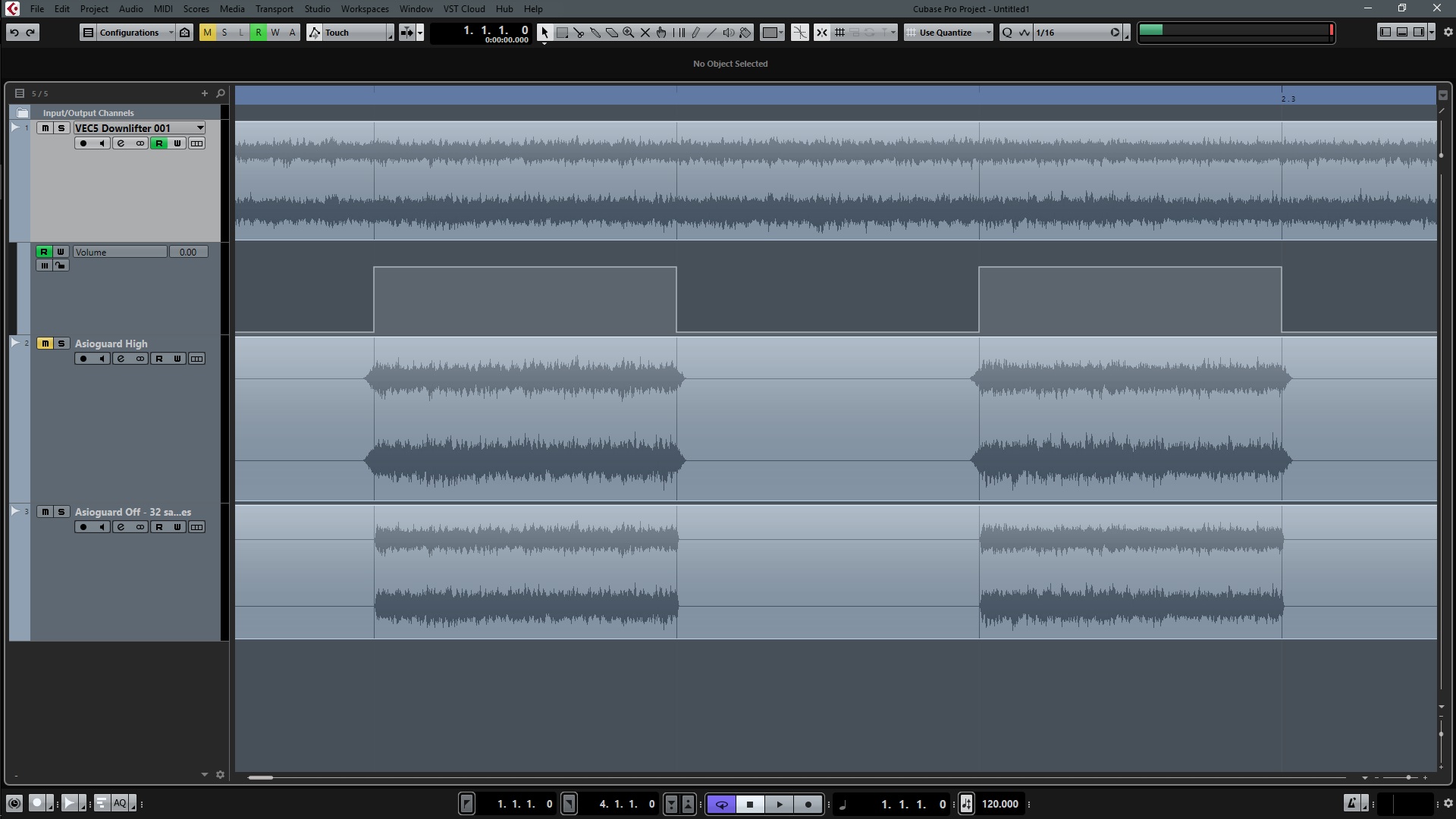
Task: Toggle the Record Enable button on VECS Downlifter
Action: [83, 143]
